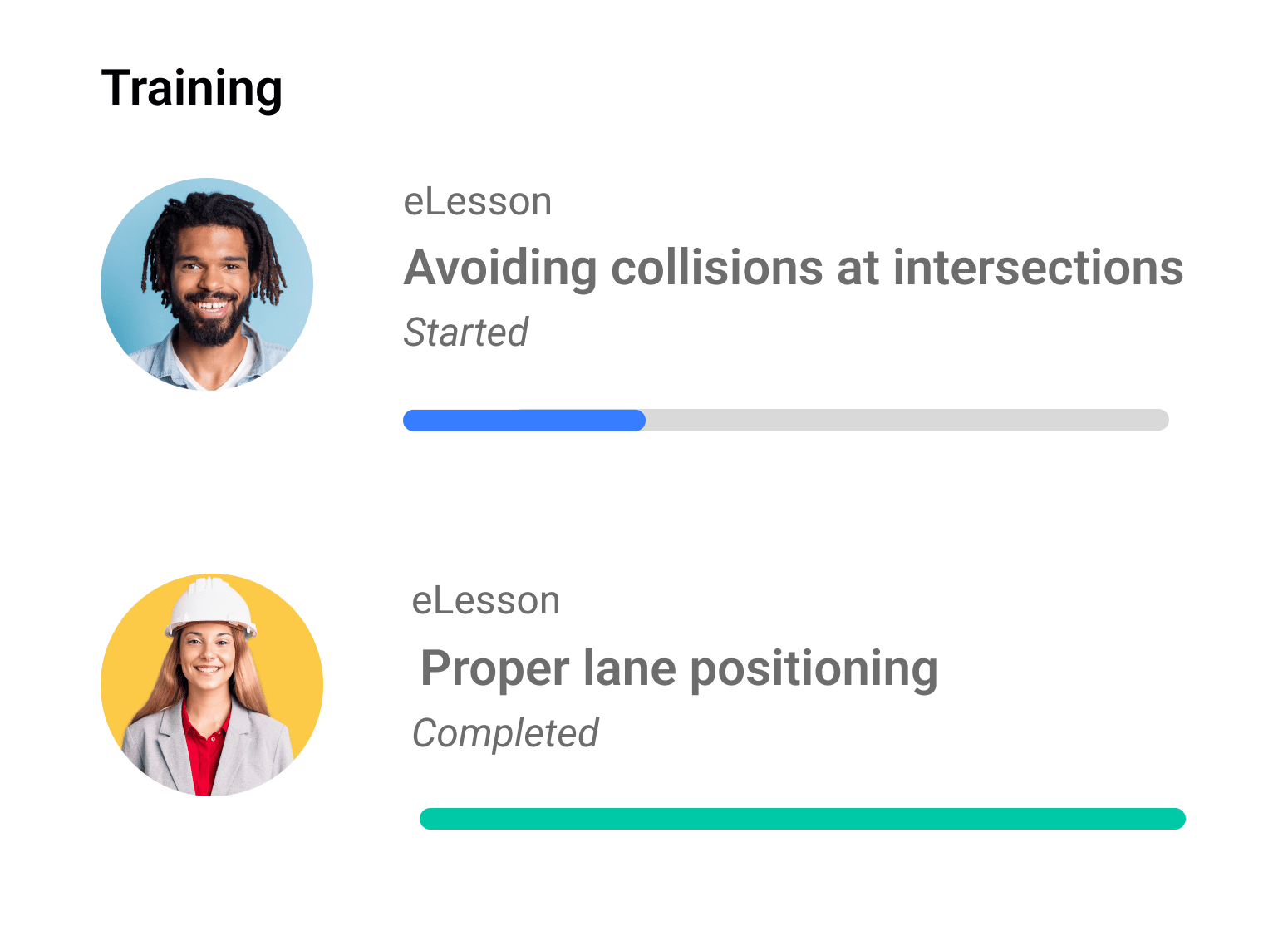Click the word Avoiding in lesson title
Screen dimensions: 1288x946
[x=500, y=269]
